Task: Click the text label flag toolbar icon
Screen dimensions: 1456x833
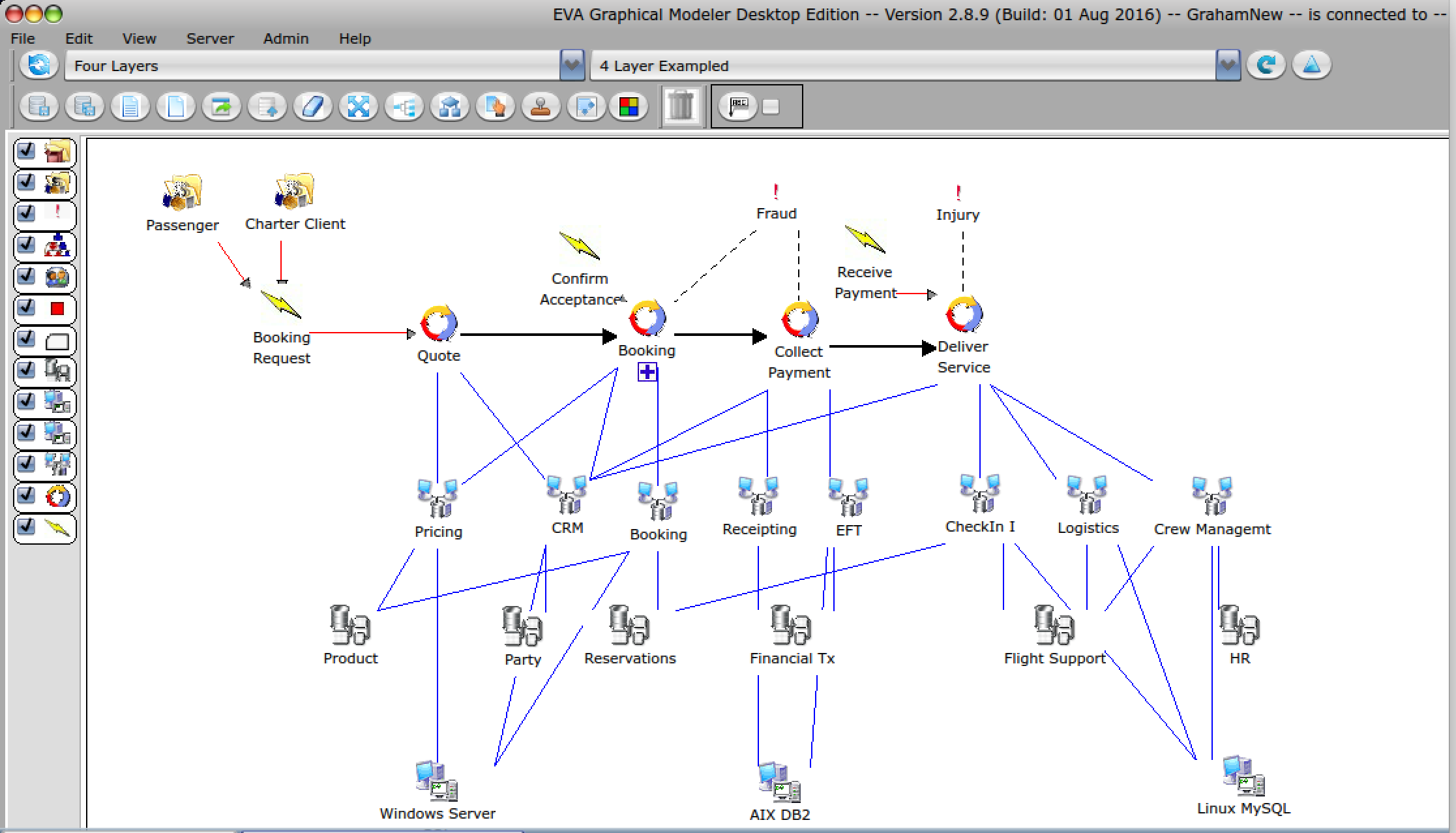Action: [739, 106]
